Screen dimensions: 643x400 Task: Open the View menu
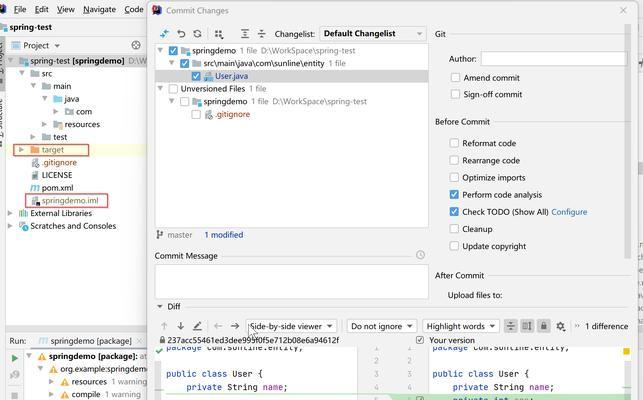[x=66, y=9]
